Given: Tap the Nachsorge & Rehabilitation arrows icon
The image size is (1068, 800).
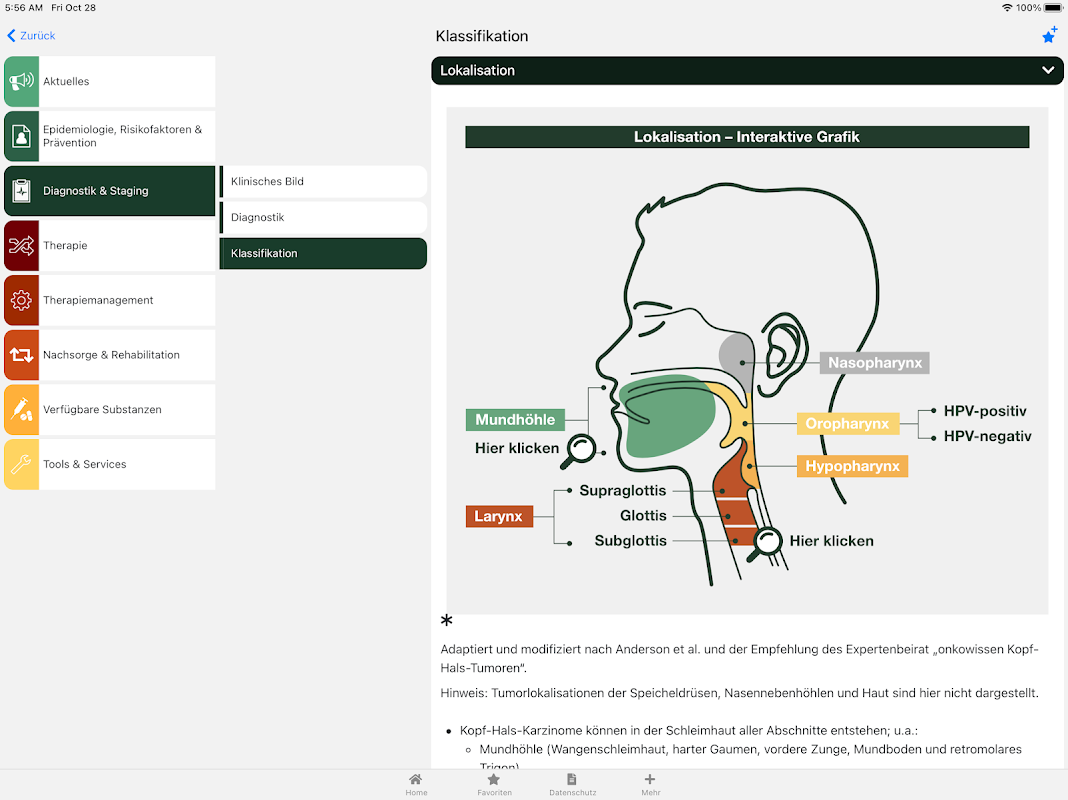Looking at the screenshot, I should click(21, 355).
